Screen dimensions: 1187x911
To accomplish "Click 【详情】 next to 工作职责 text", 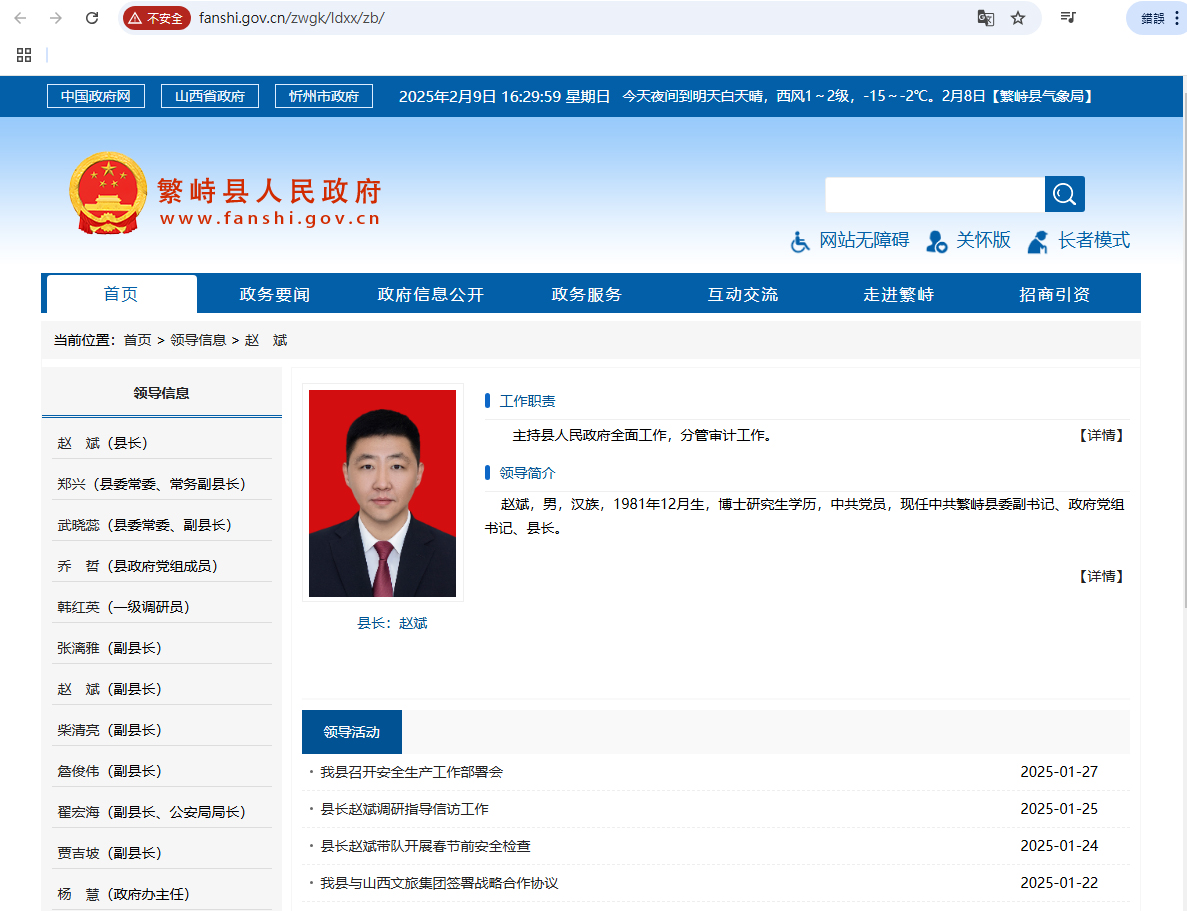I will tap(1100, 435).
